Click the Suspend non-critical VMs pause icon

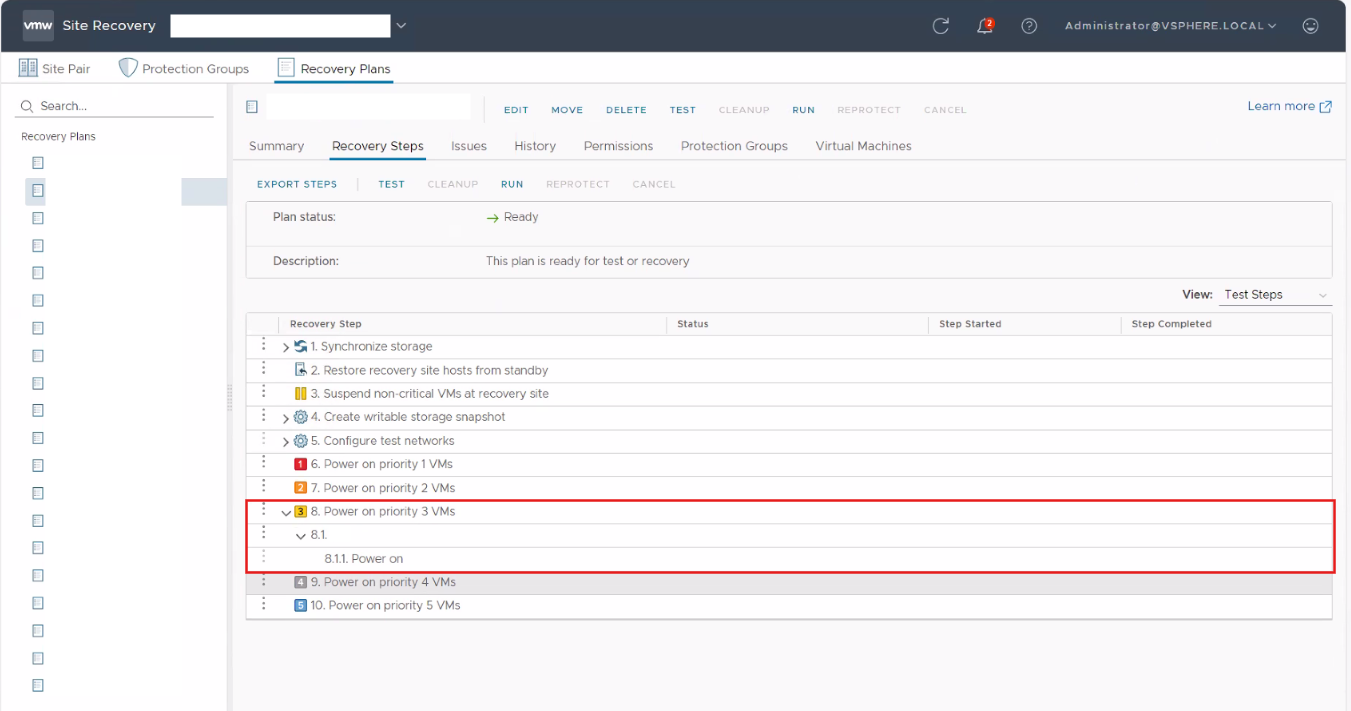[x=300, y=394]
